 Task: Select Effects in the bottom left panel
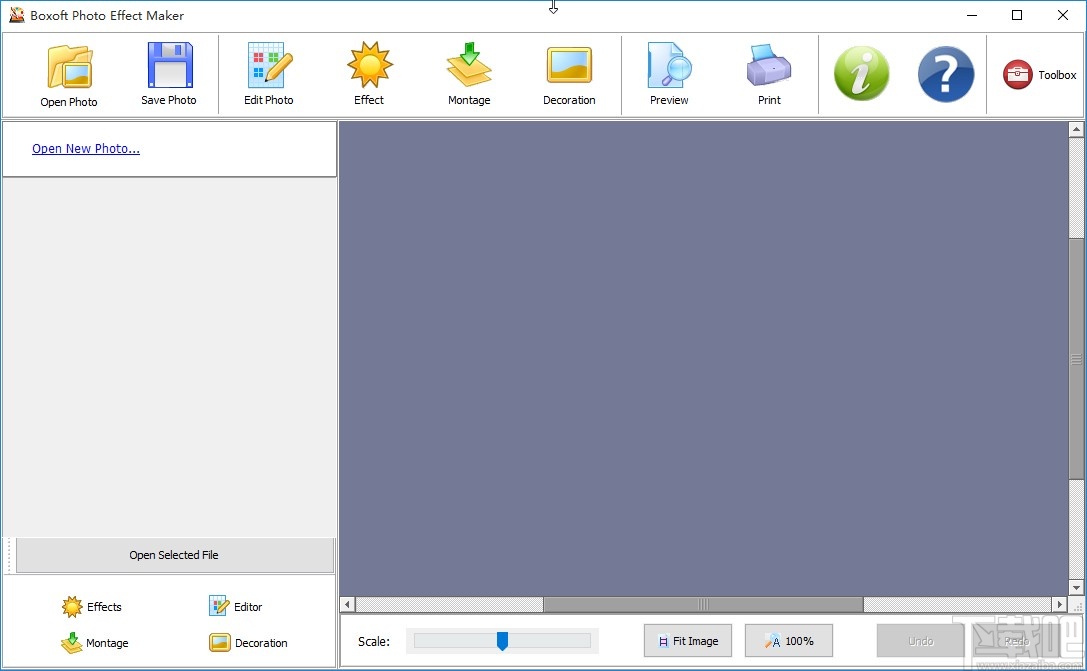point(92,606)
